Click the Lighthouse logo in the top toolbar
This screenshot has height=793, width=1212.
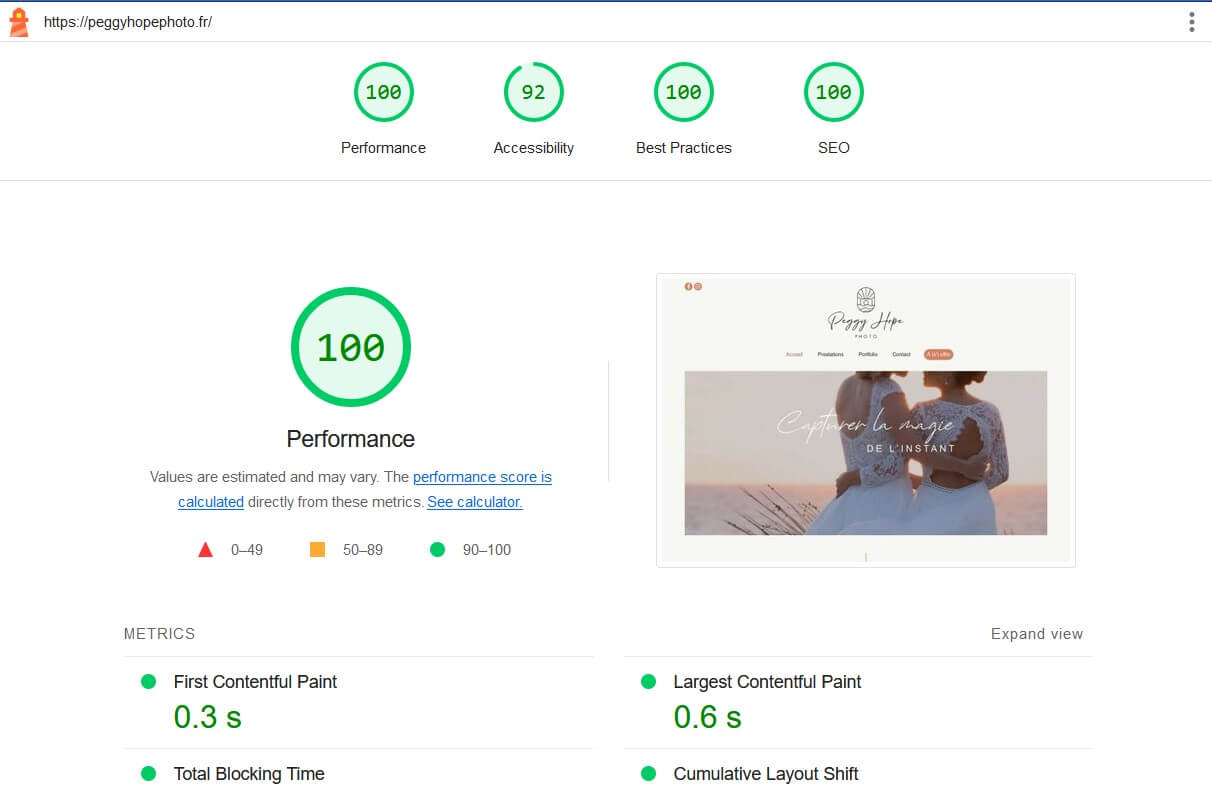click(x=18, y=21)
